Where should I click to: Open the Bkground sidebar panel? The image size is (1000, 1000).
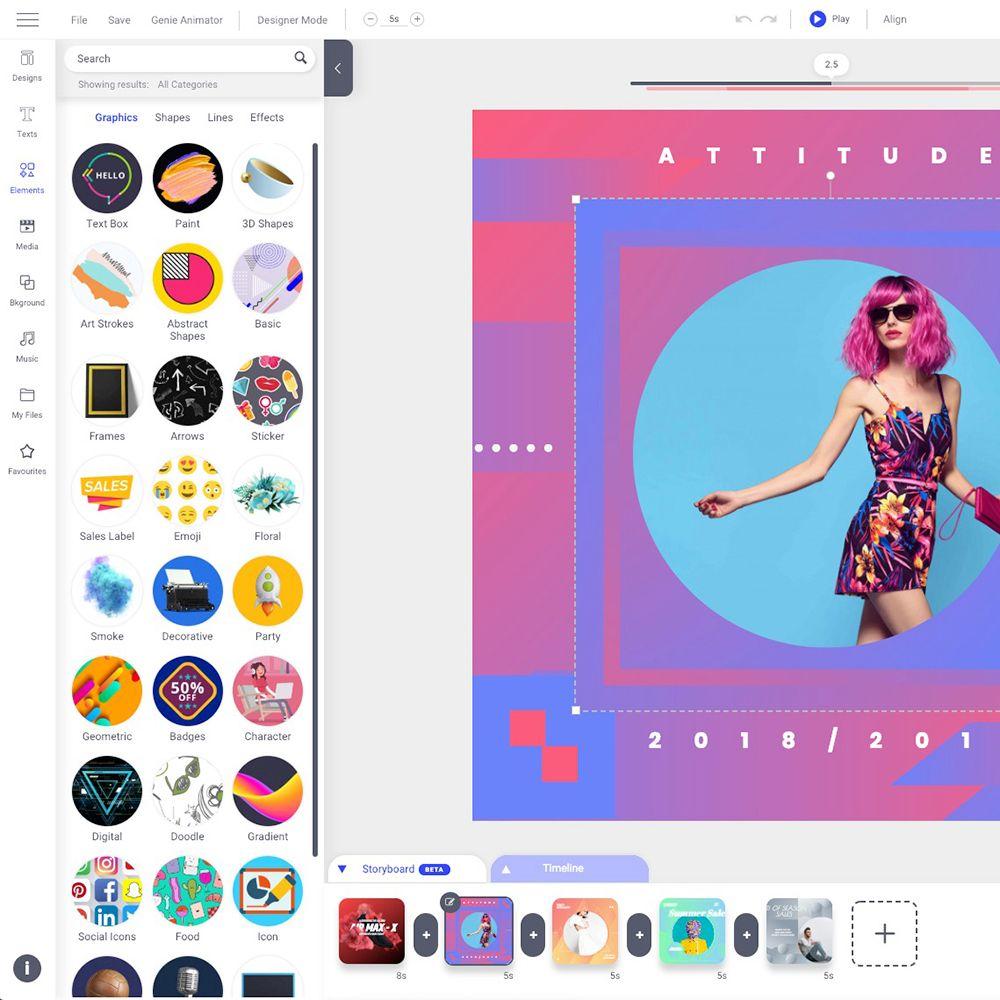(27, 290)
